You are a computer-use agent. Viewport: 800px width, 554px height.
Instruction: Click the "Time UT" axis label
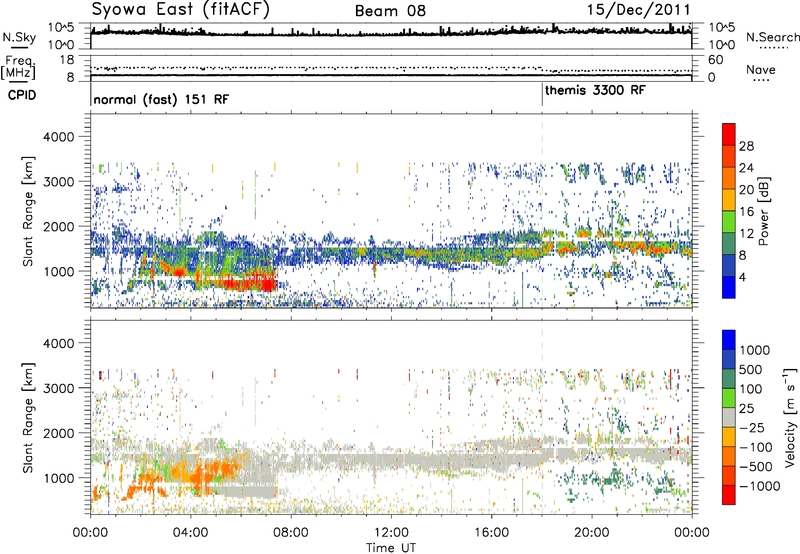[x=391, y=548]
